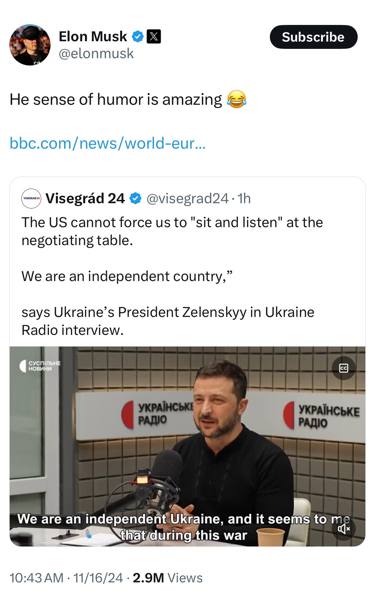Open the quoted Visegrád 24 tweet text
This screenshot has height=592, width=375.
click(x=172, y=276)
